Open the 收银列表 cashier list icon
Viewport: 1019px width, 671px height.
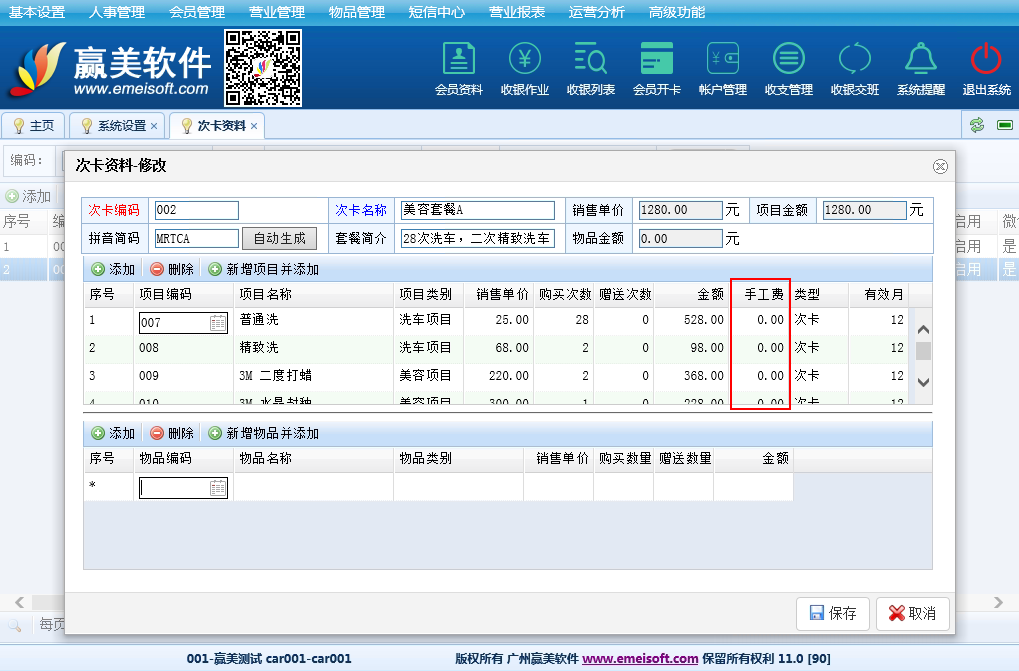(590, 60)
